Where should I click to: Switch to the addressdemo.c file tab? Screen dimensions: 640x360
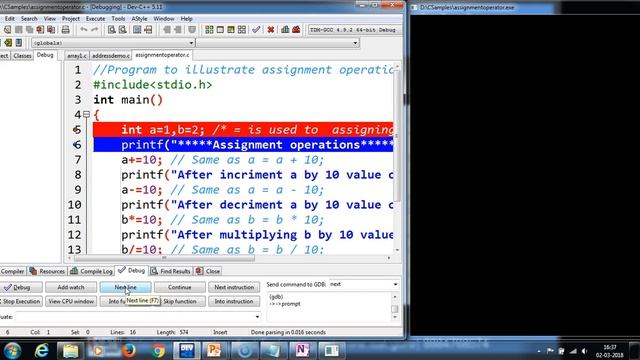click(x=111, y=56)
